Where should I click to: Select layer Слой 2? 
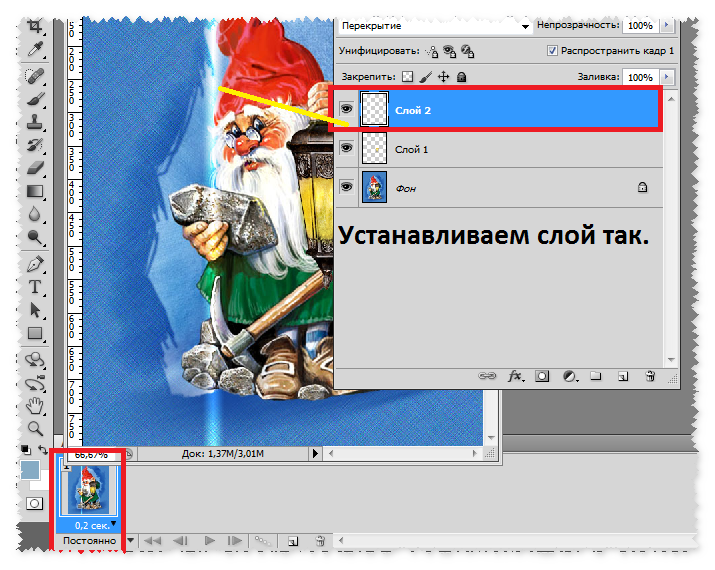(x=498, y=109)
